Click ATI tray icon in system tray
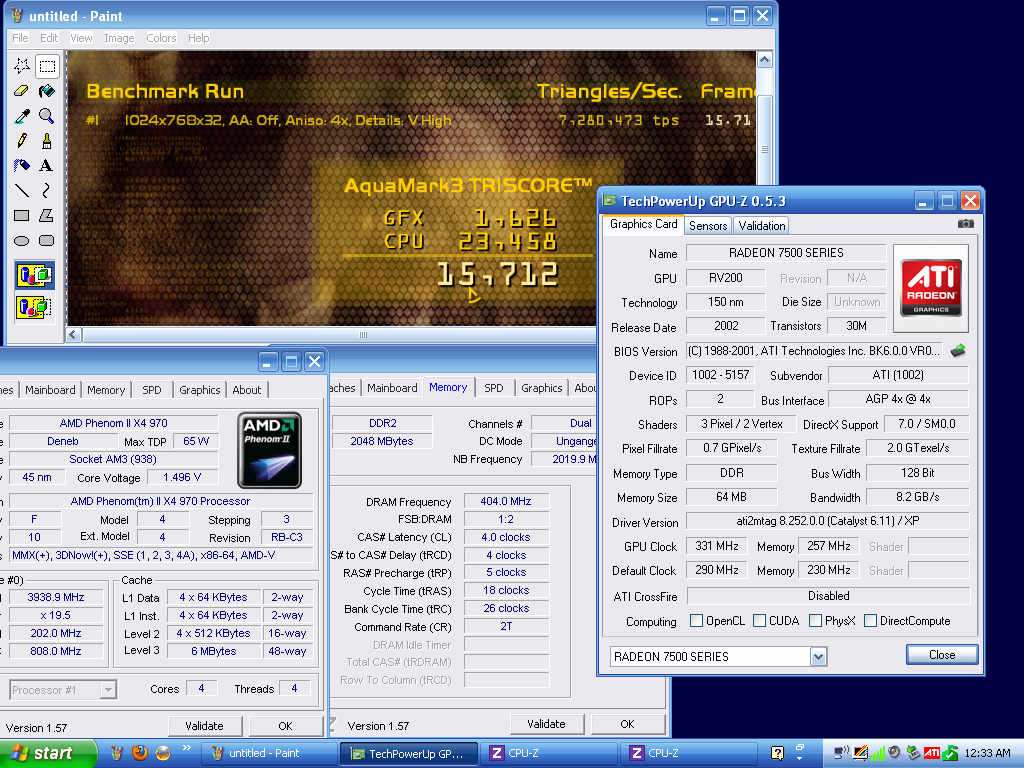The width and height of the screenshot is (1024, 768). pyautogui.click(x=932, y=753)
